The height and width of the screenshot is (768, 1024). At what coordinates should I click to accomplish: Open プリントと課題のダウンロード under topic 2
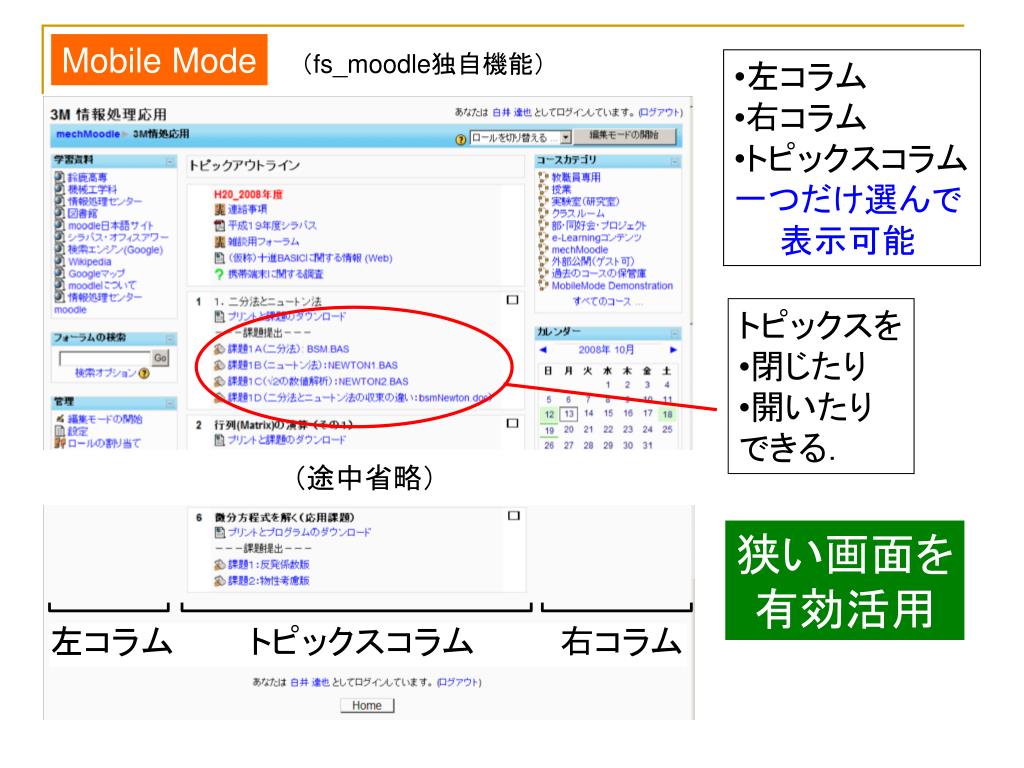(x=287, y=440)
